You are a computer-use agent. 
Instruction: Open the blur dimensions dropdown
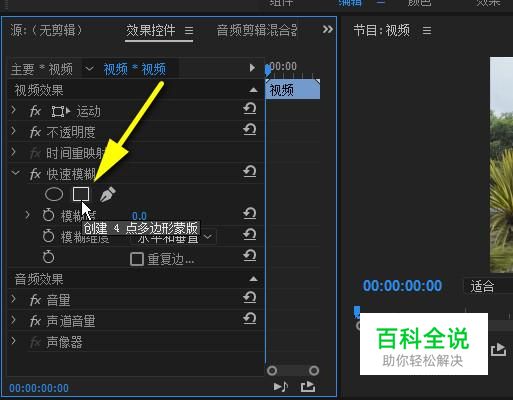173,237
